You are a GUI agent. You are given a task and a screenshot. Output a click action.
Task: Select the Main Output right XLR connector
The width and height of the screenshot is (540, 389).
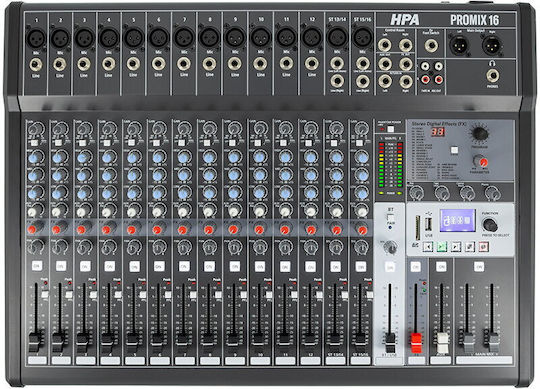[492, 46]
